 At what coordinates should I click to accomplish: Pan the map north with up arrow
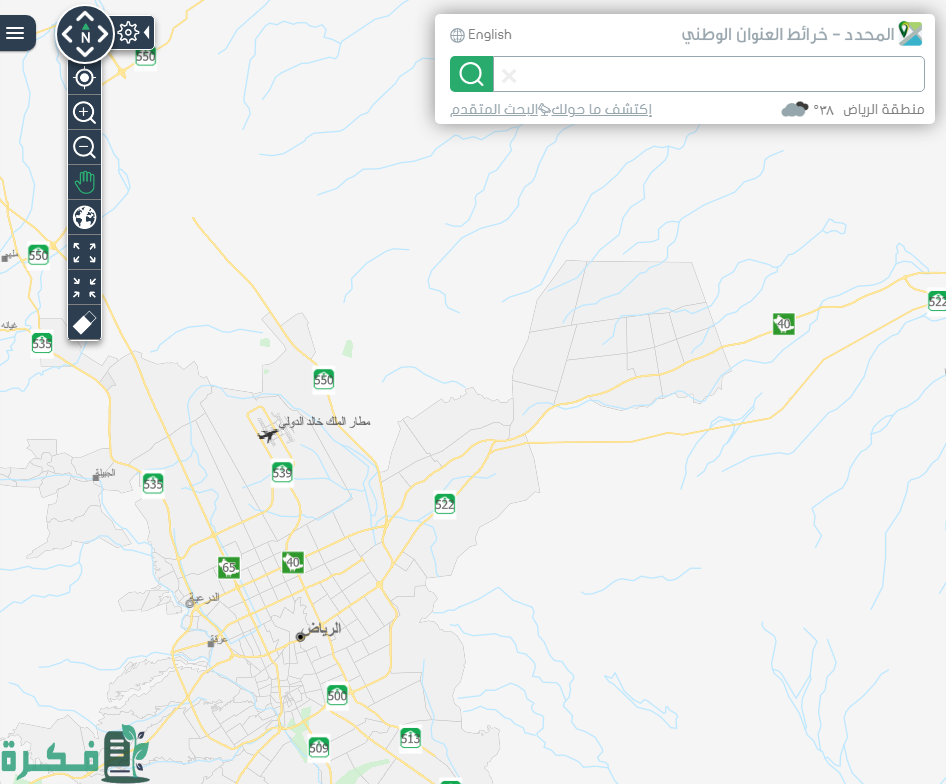click(85, 17)
